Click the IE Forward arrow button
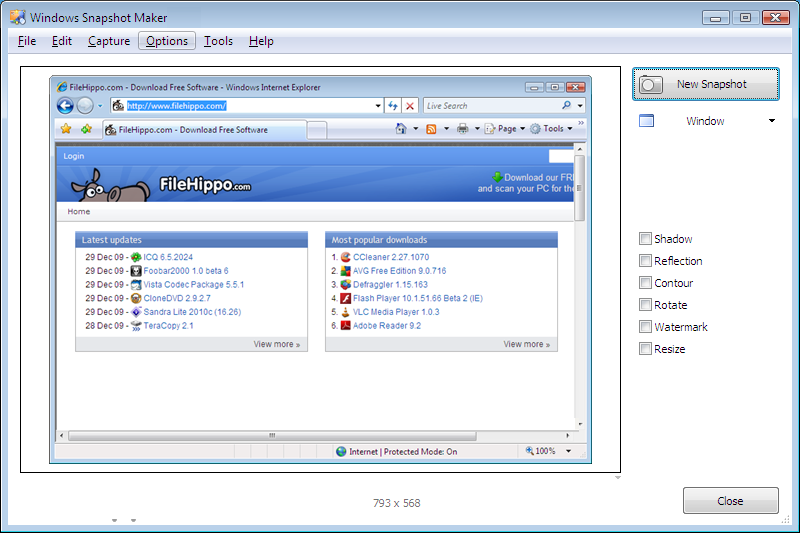Image resolution: width=800 pixels, height=533 pixels. tap(85, 106)
